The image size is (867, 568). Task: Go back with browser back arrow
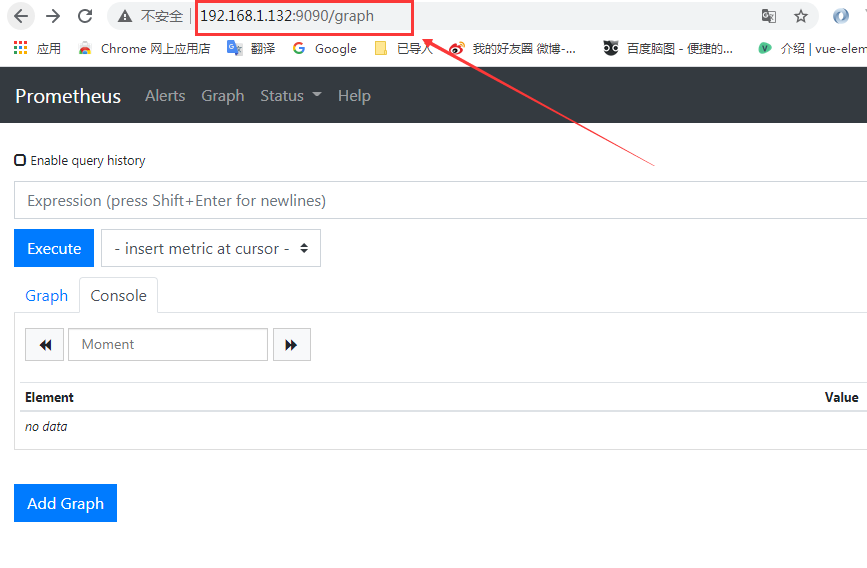(x=21, y=16)
